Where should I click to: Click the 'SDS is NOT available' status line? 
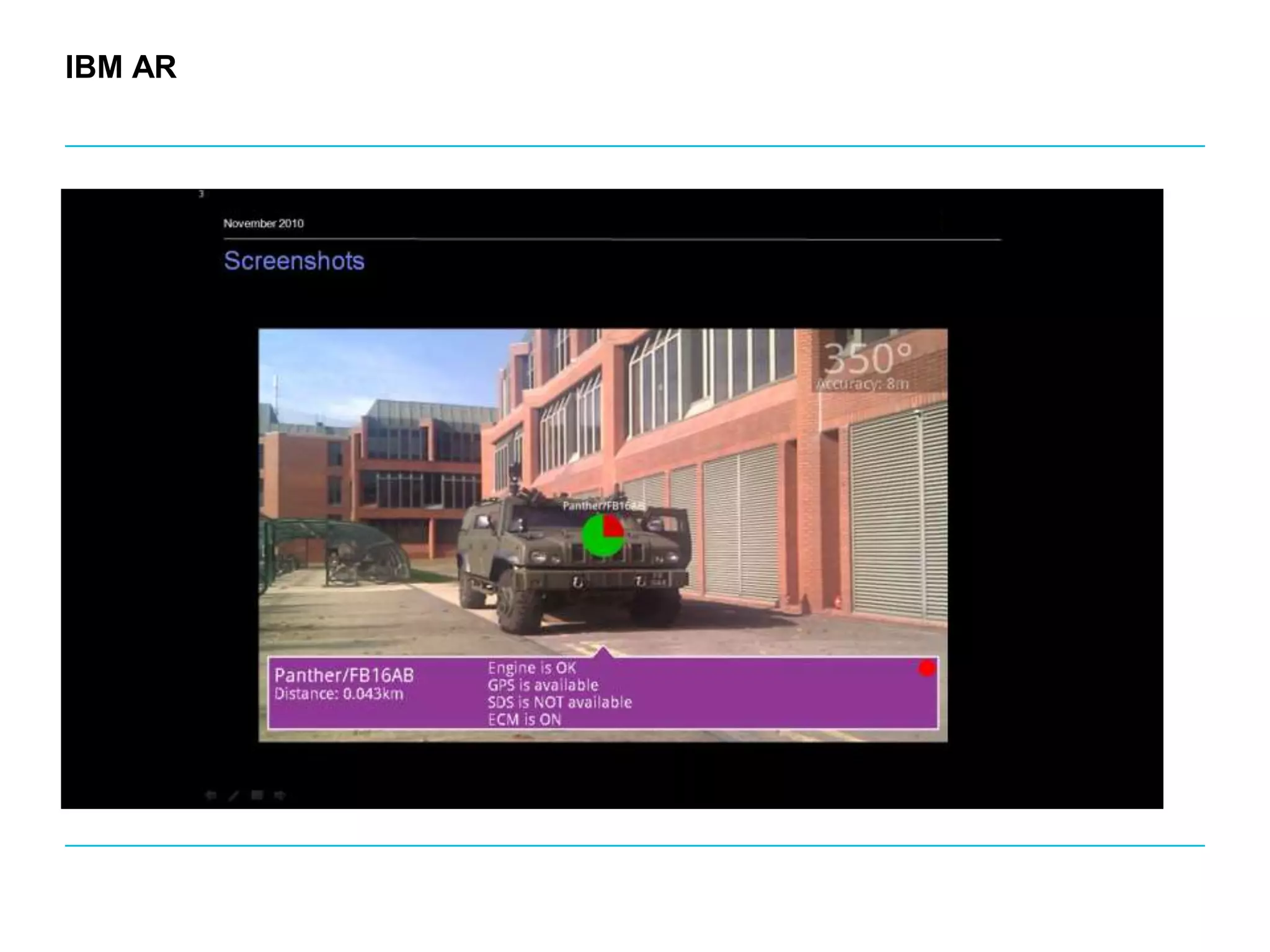[x=559, y=702]
